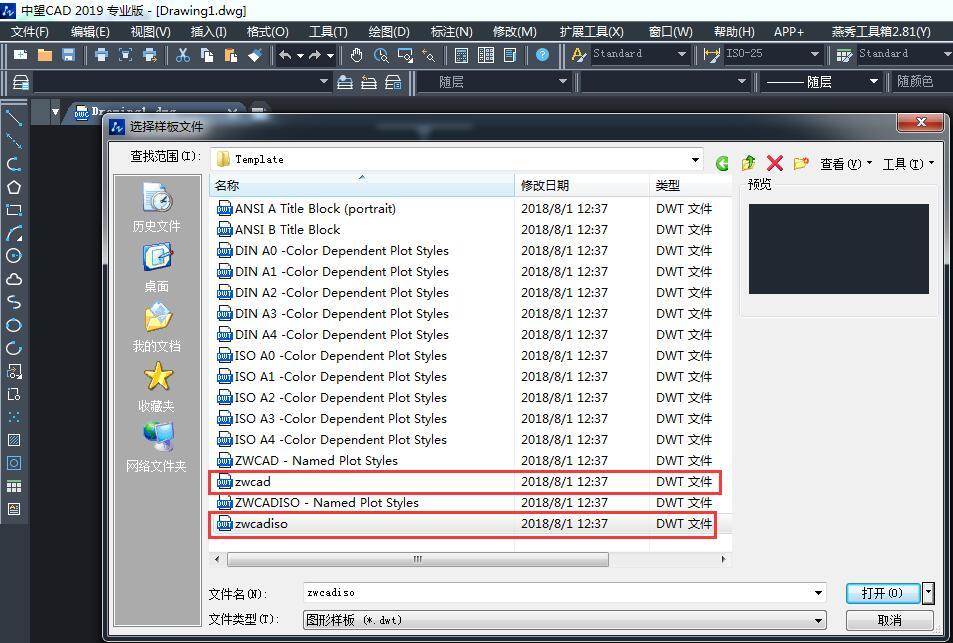Image resolution: width=953 pixels, height=643 pixels.
Task: Select the Hatch tool in left toolbar
Action: (13, 439)
